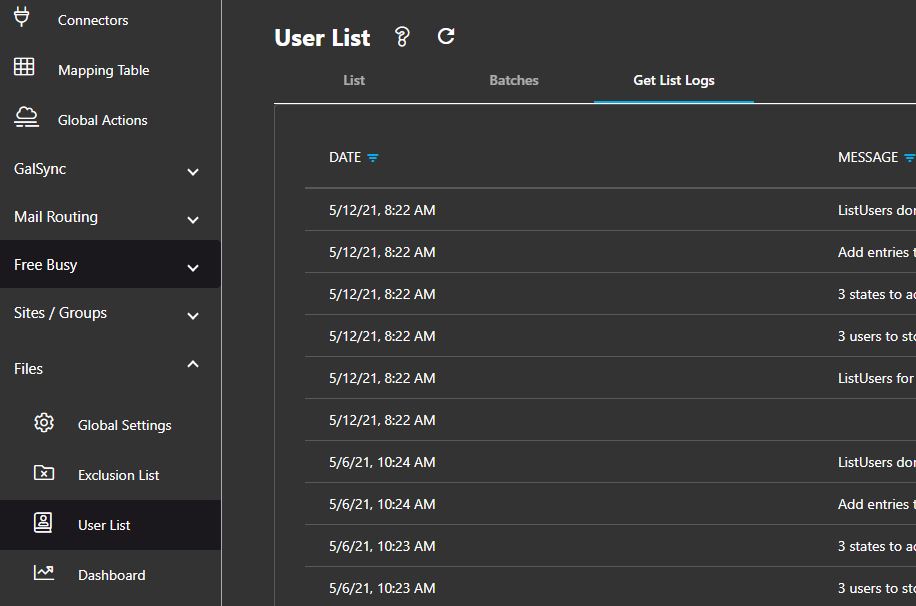Open Global Actions page
The image size is (916, 606).
click(103, 120)
